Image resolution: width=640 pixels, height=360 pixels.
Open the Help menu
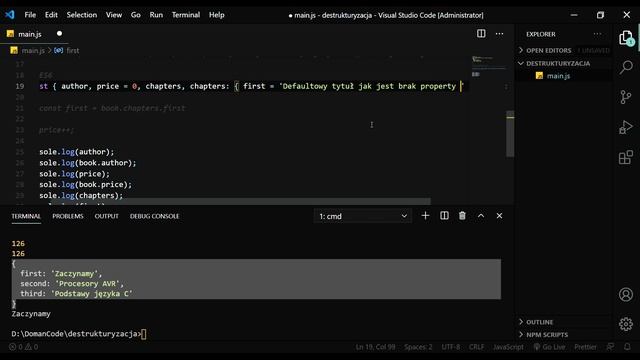tap(217, 15)
